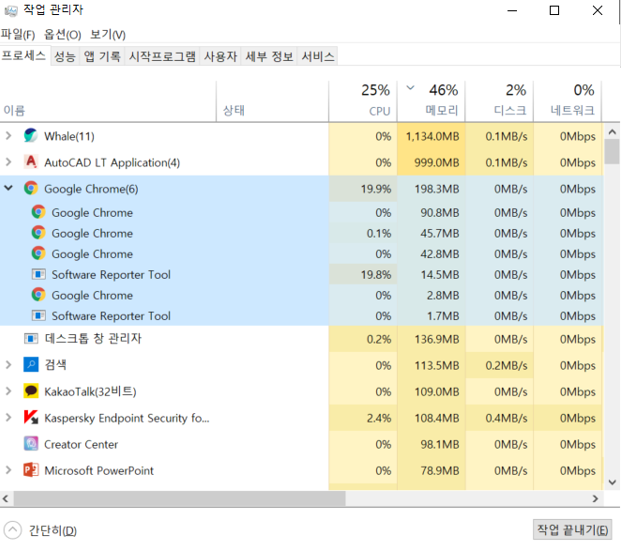Viewport: 621px width, 546px height.
Task: Click the horizontal scrollbar left arrow
Action: (6, 498)
